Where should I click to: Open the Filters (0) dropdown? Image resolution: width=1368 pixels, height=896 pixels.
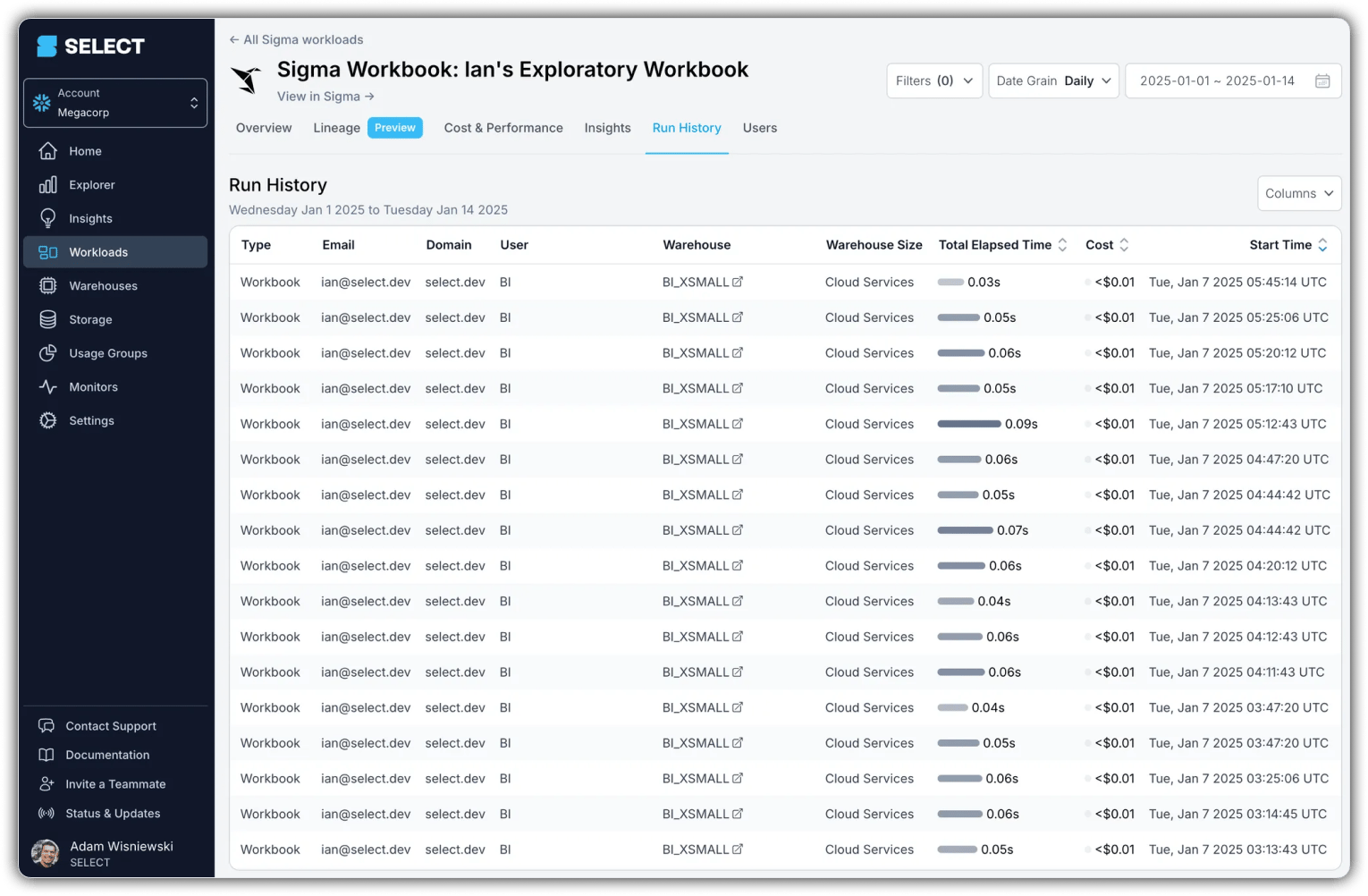[x=934, y=80]
